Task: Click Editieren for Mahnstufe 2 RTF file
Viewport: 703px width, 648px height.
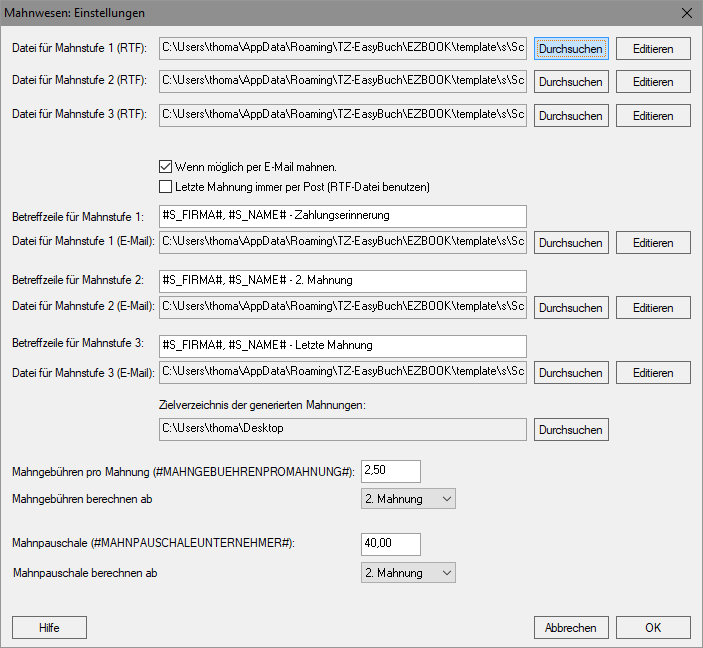Action: [x=653, y=82]
